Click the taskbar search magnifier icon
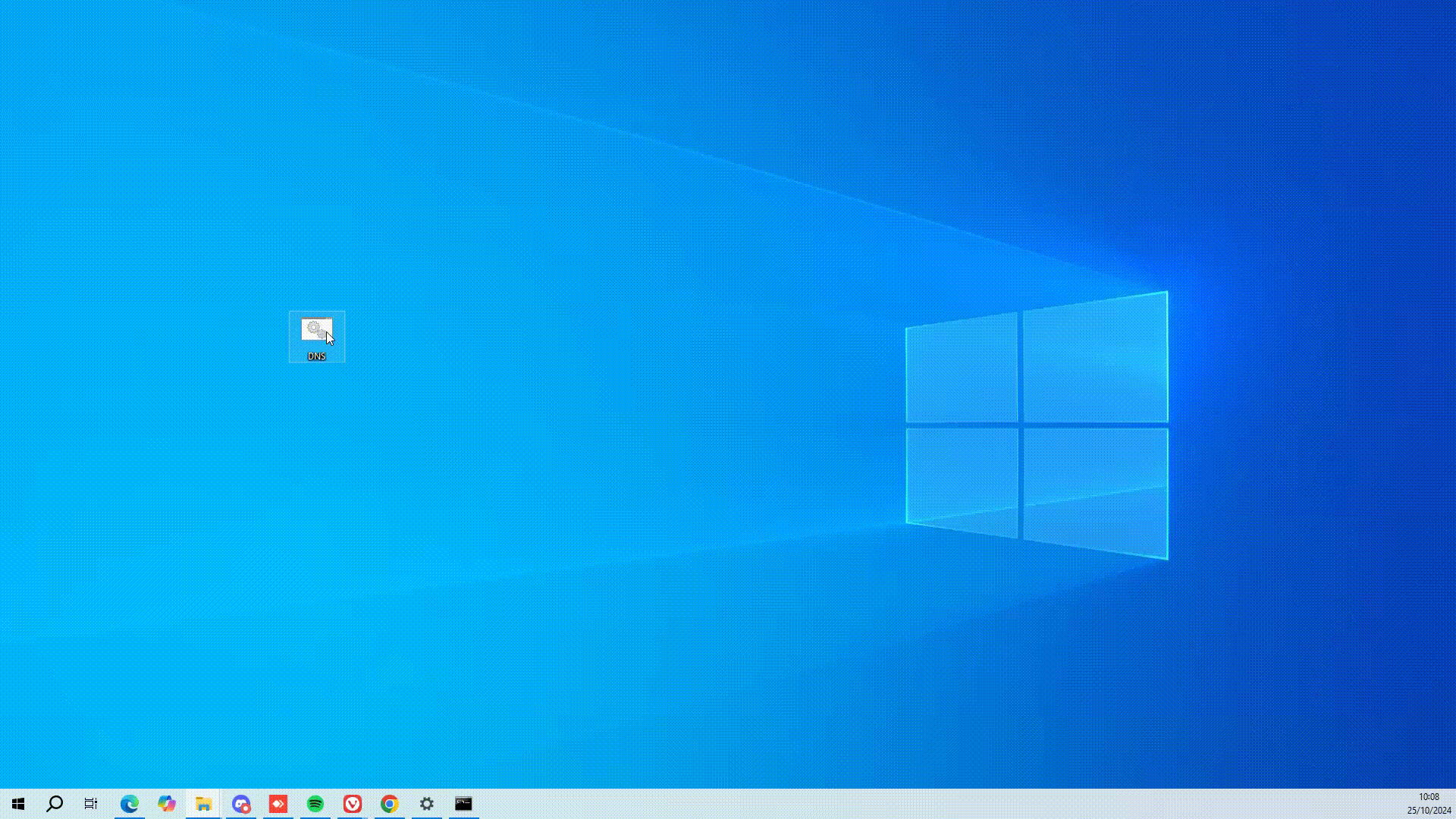Viewport: 1456px width, 819px height. [55, 804]
